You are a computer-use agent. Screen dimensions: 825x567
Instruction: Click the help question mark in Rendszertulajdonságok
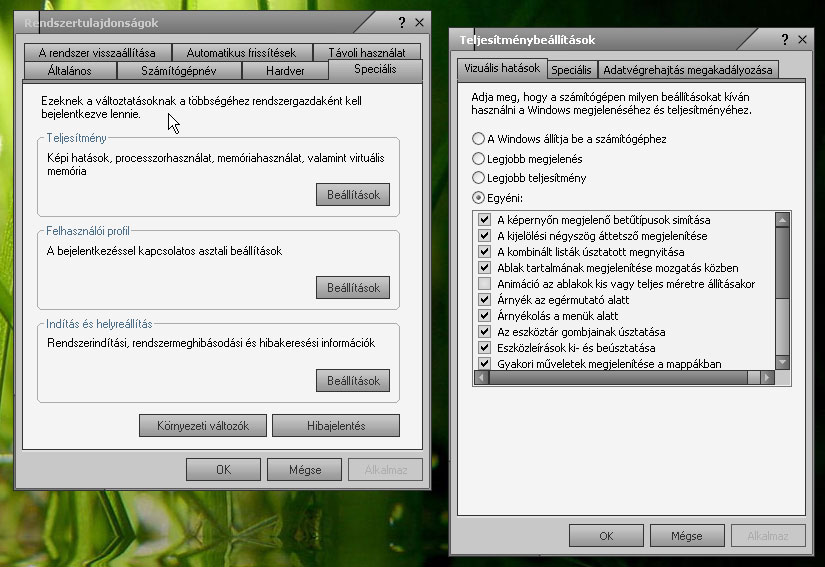click(401, 22)
